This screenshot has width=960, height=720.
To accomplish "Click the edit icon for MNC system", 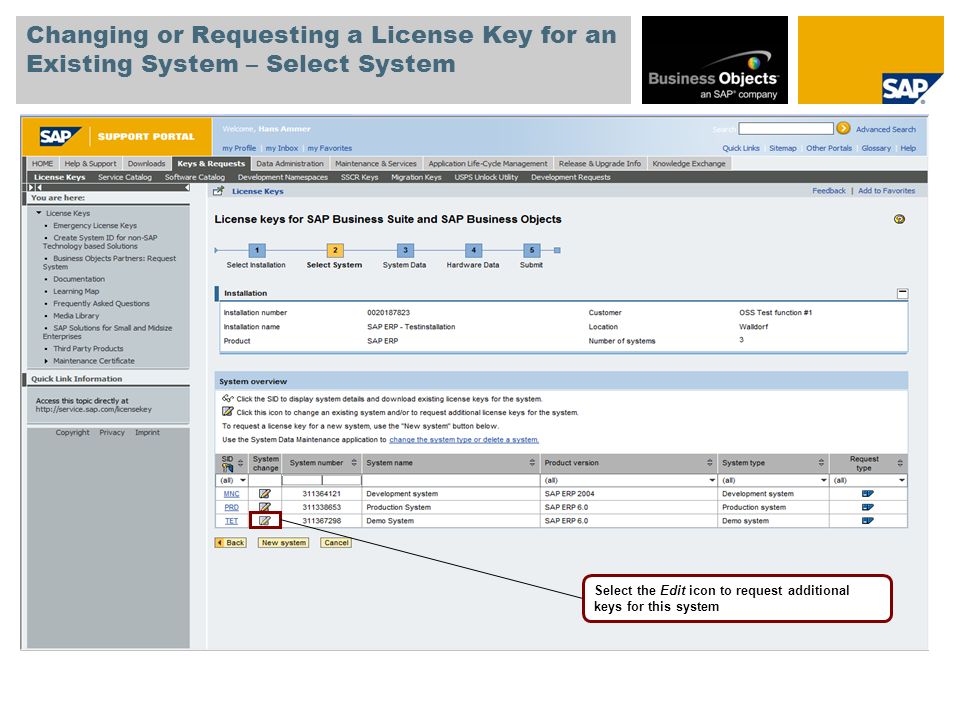I will [x=264, y=493].
